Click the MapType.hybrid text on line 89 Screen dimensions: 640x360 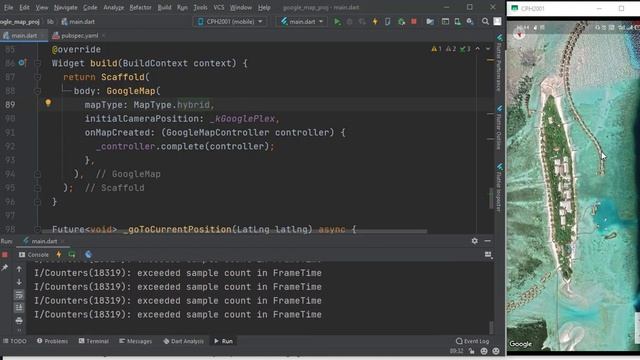pyautogui.click(x=171, y=105)
